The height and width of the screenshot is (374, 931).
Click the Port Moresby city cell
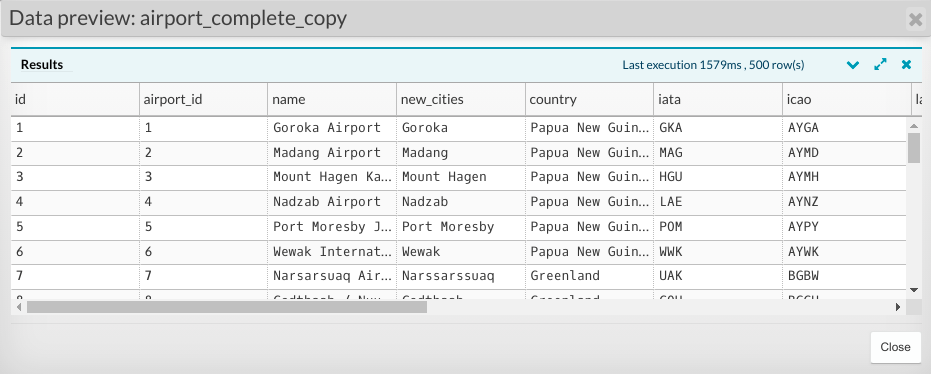click(461, 227)
